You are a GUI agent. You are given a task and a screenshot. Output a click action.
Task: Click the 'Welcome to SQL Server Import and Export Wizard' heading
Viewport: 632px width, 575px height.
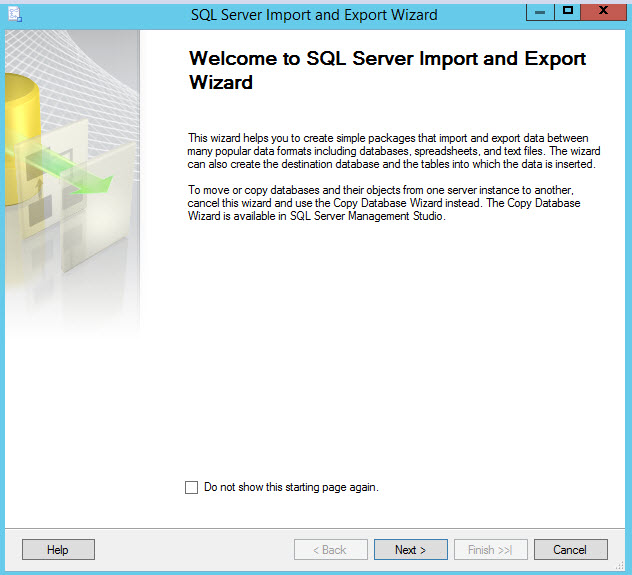pyautogui.click(x=387, y=71)
